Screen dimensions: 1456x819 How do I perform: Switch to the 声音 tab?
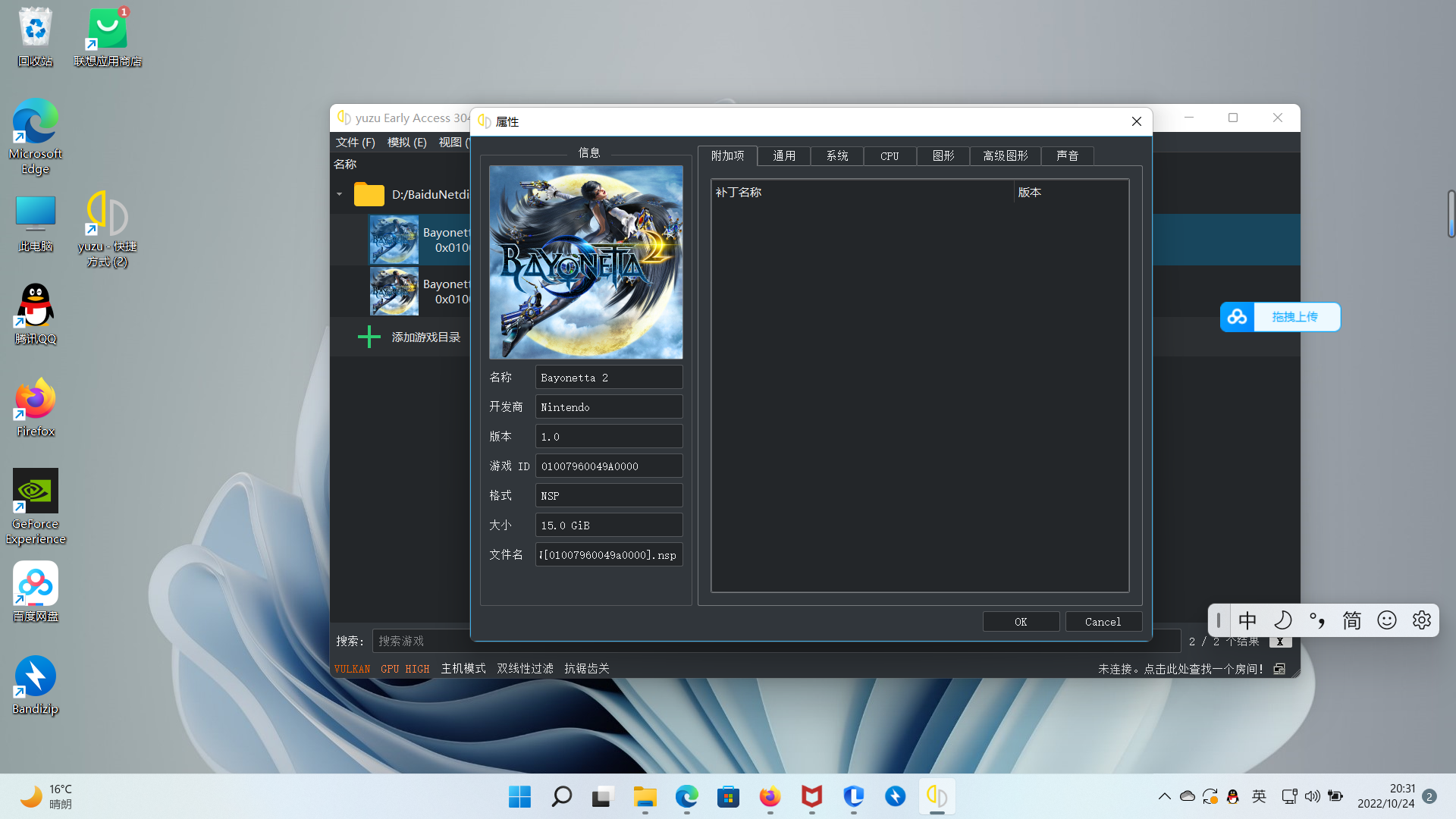tap(1068, 156)
